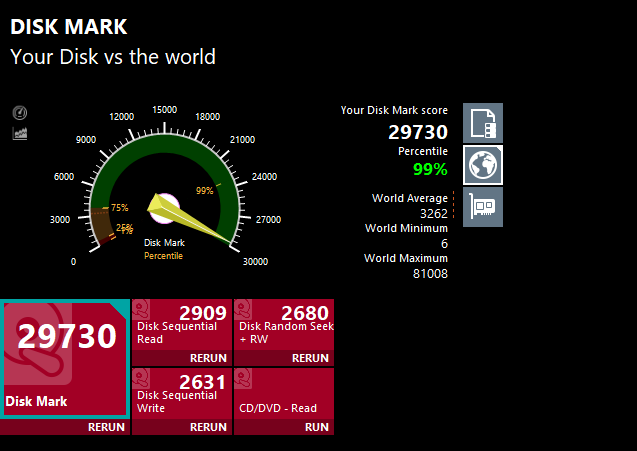The width and height of the screenshot is (637, 451).
Task: Click the hard drive icon on Sequential Read tile
Action: click(141, 310)
